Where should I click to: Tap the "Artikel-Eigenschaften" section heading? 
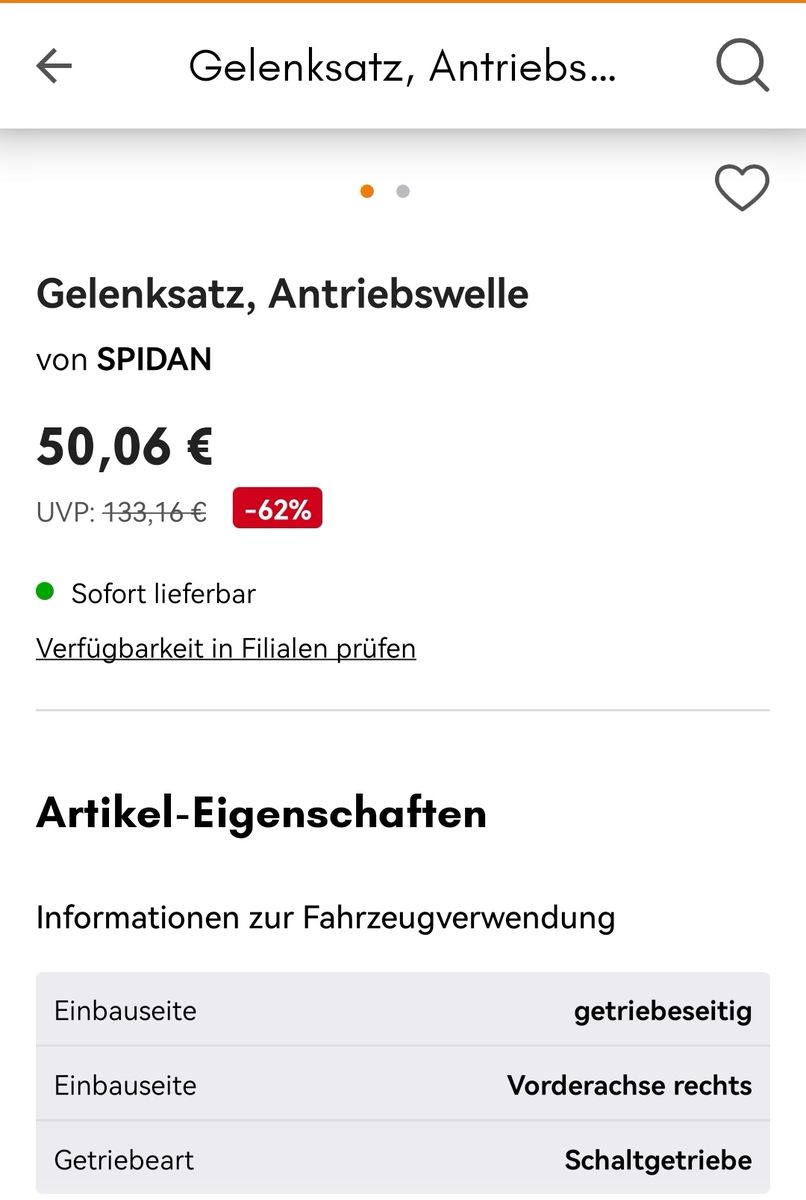261,813
